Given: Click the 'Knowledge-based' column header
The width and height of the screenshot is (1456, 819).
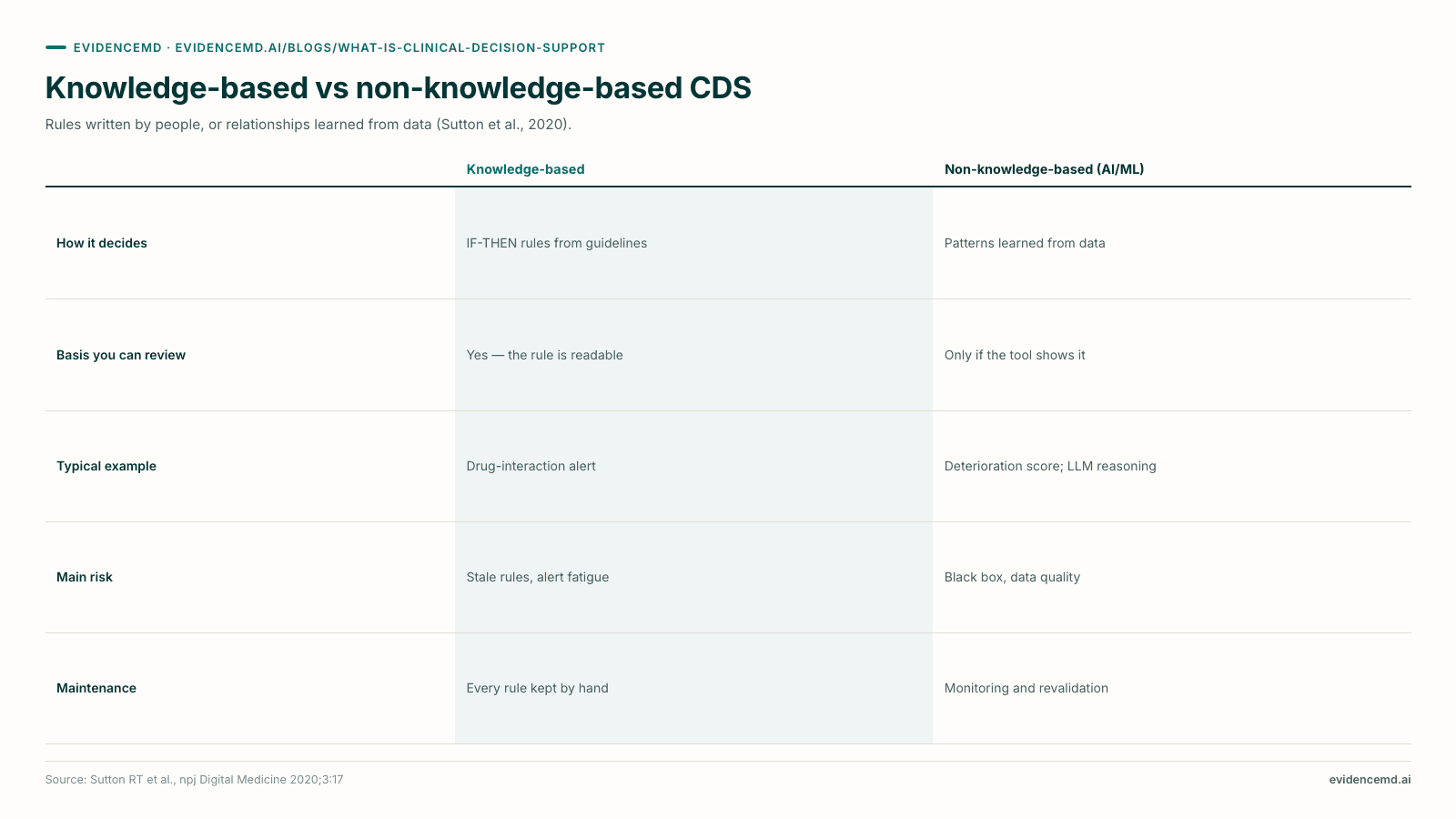Looking at the screenshot, I should (525, 169).
